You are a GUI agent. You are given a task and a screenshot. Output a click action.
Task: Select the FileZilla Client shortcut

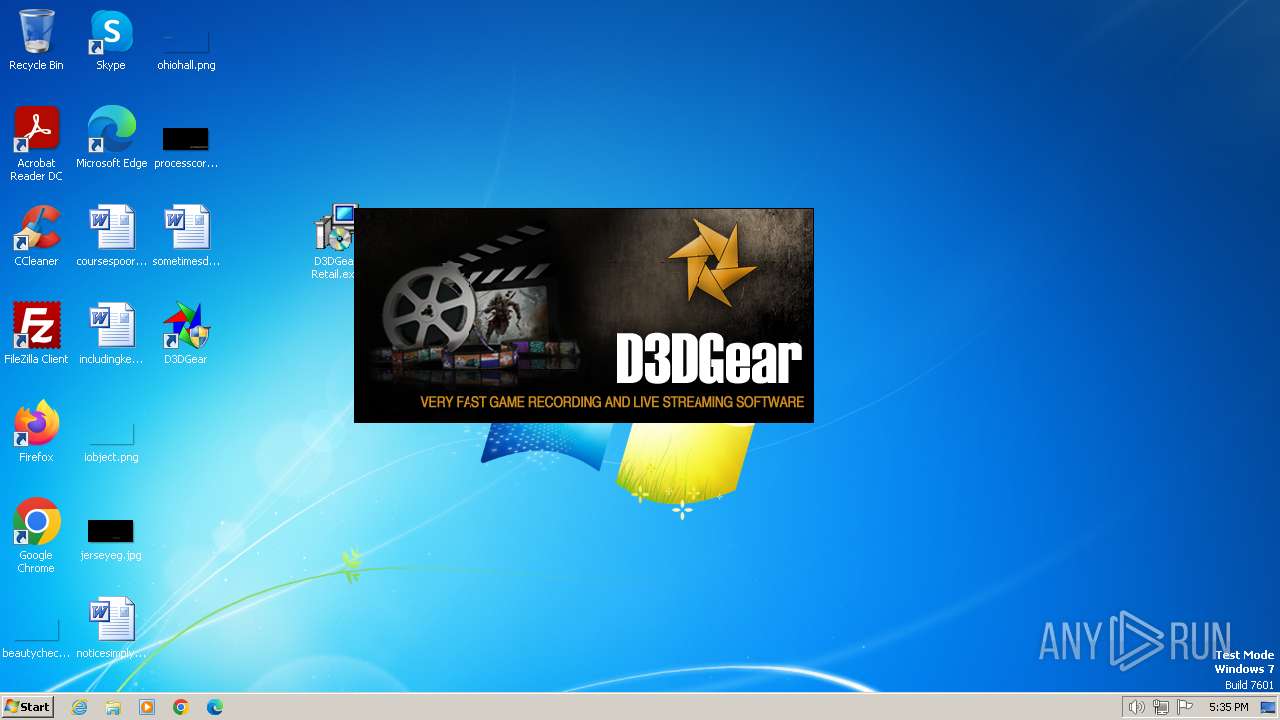36,334
